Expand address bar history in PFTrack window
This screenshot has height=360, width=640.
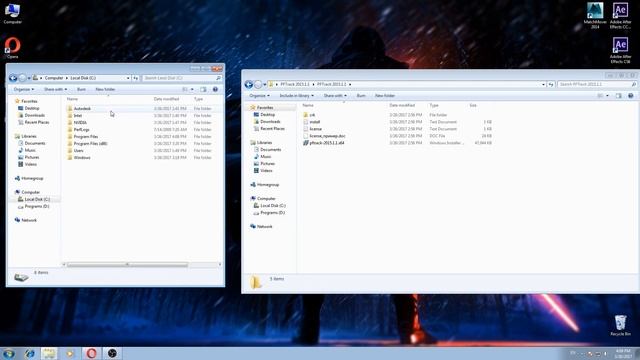(x=543, y=84)
